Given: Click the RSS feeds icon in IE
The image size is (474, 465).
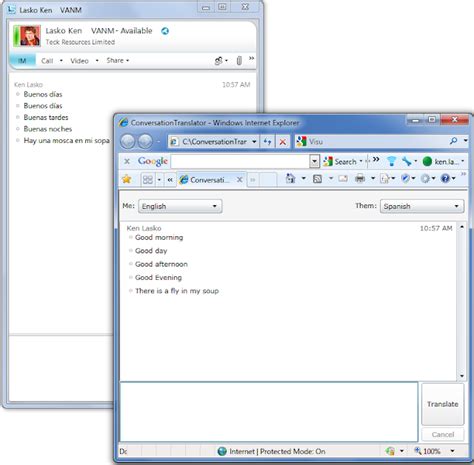Looking at the screenshot, I should pyautogui.click(x=317, y=179).
